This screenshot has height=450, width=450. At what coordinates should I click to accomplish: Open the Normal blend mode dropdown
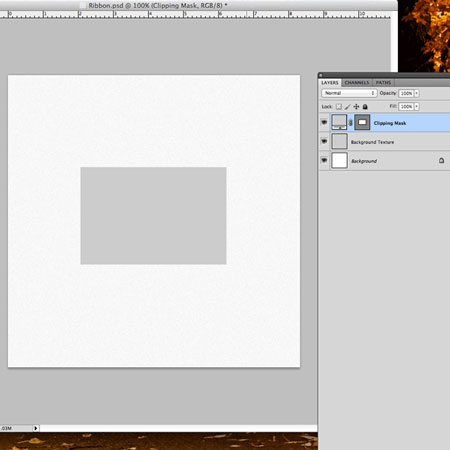pyautogui.click(x=349, y=93)
